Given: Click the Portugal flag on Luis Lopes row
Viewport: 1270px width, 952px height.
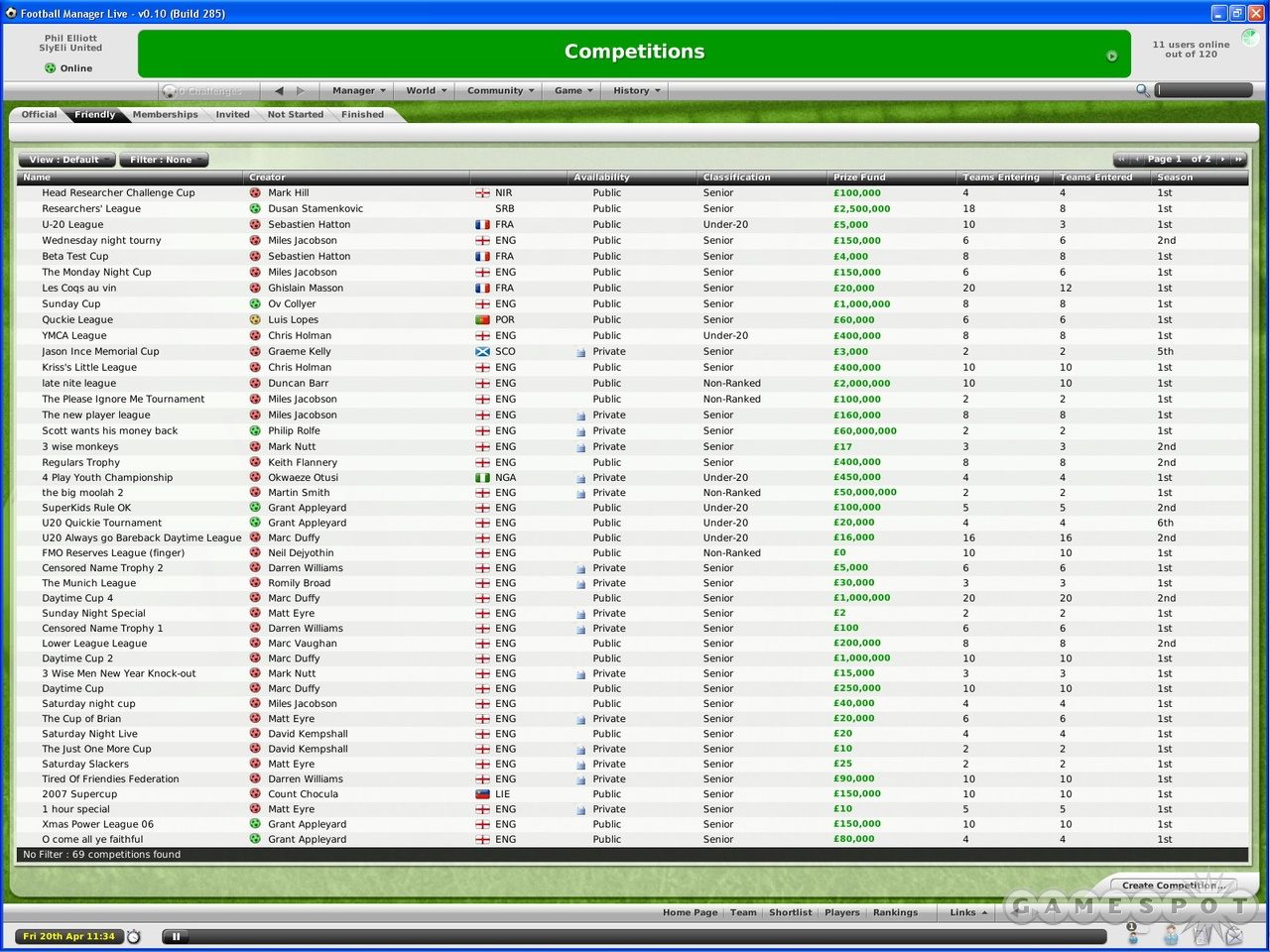Looking at the screenshot, I should pyautogui.click(x=483, y=320).
